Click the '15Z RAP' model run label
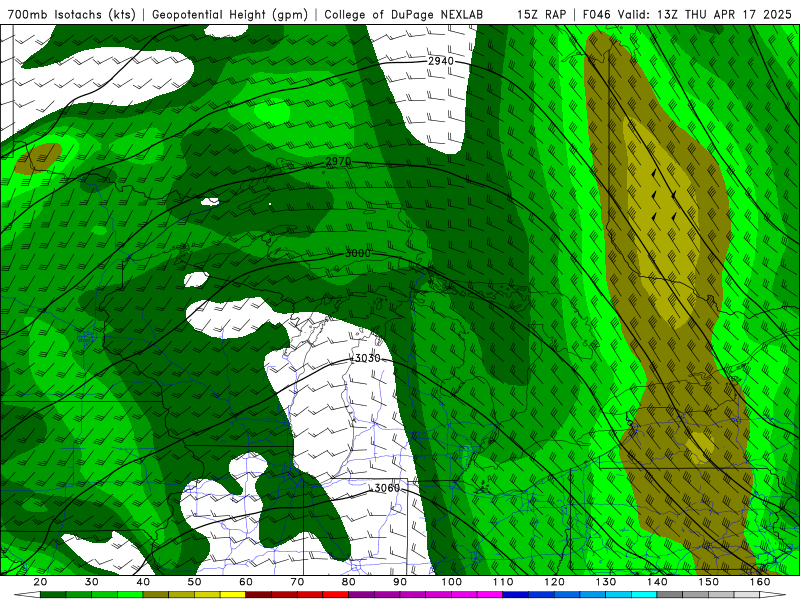Screen dimensions: 800x600 coord(541,15)
